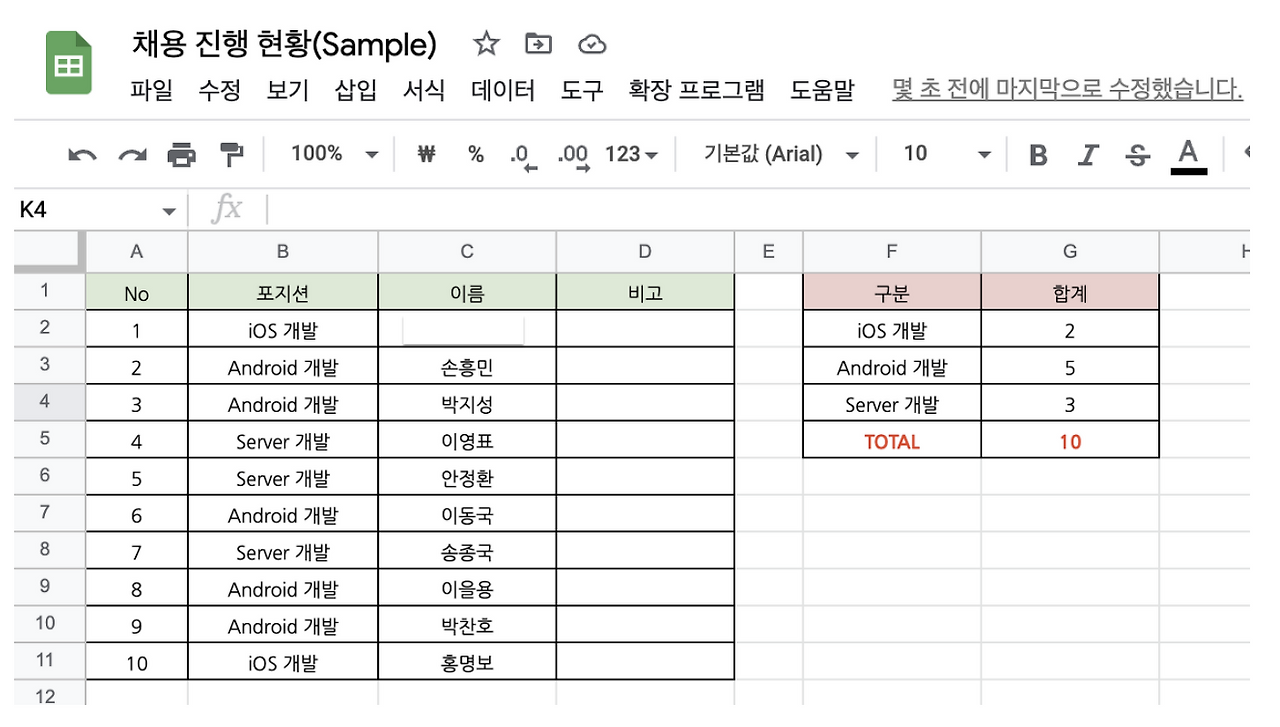Click the cloud saved status icon
Image resolution: width=1280 pixels, height=727 pixels.
pyautogui.click(x=592, y=44)
